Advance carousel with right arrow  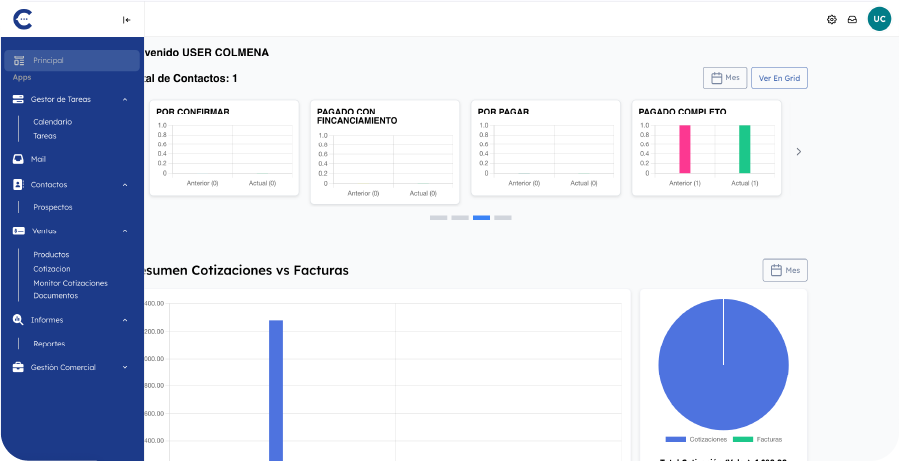(799, 151)
